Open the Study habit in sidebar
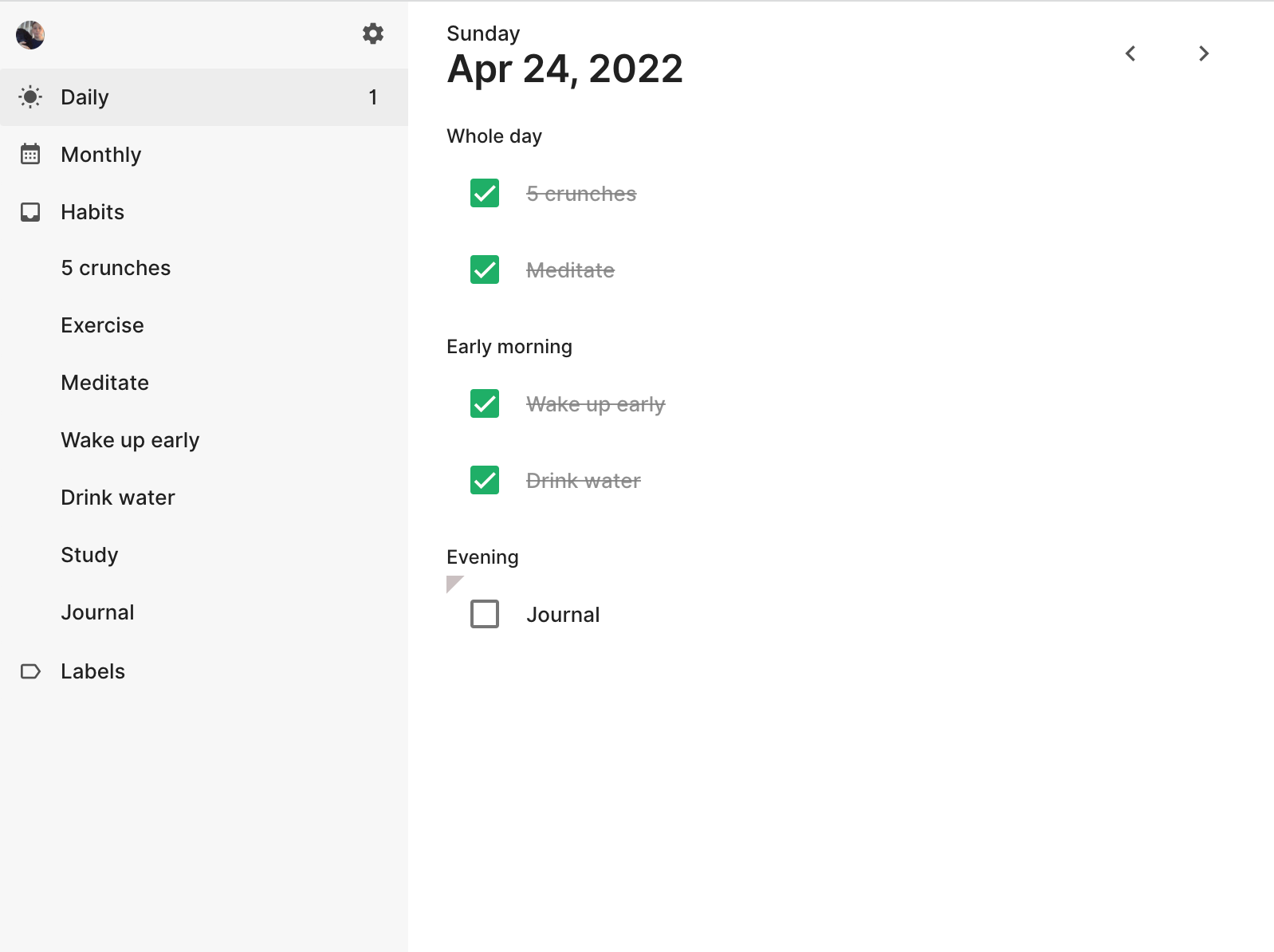Viewport: 1274px width, 952px height. click(204, 555)
